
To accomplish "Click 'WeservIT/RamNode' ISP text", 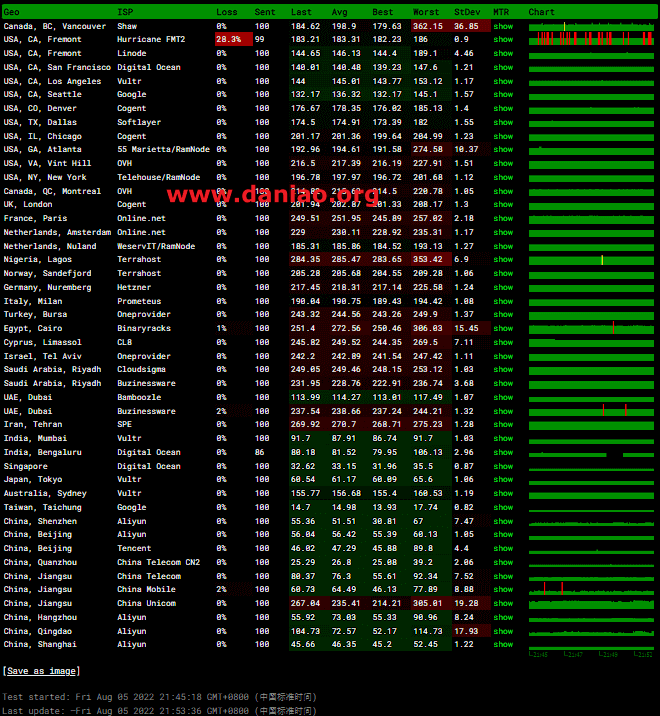I will click(156, 246).
